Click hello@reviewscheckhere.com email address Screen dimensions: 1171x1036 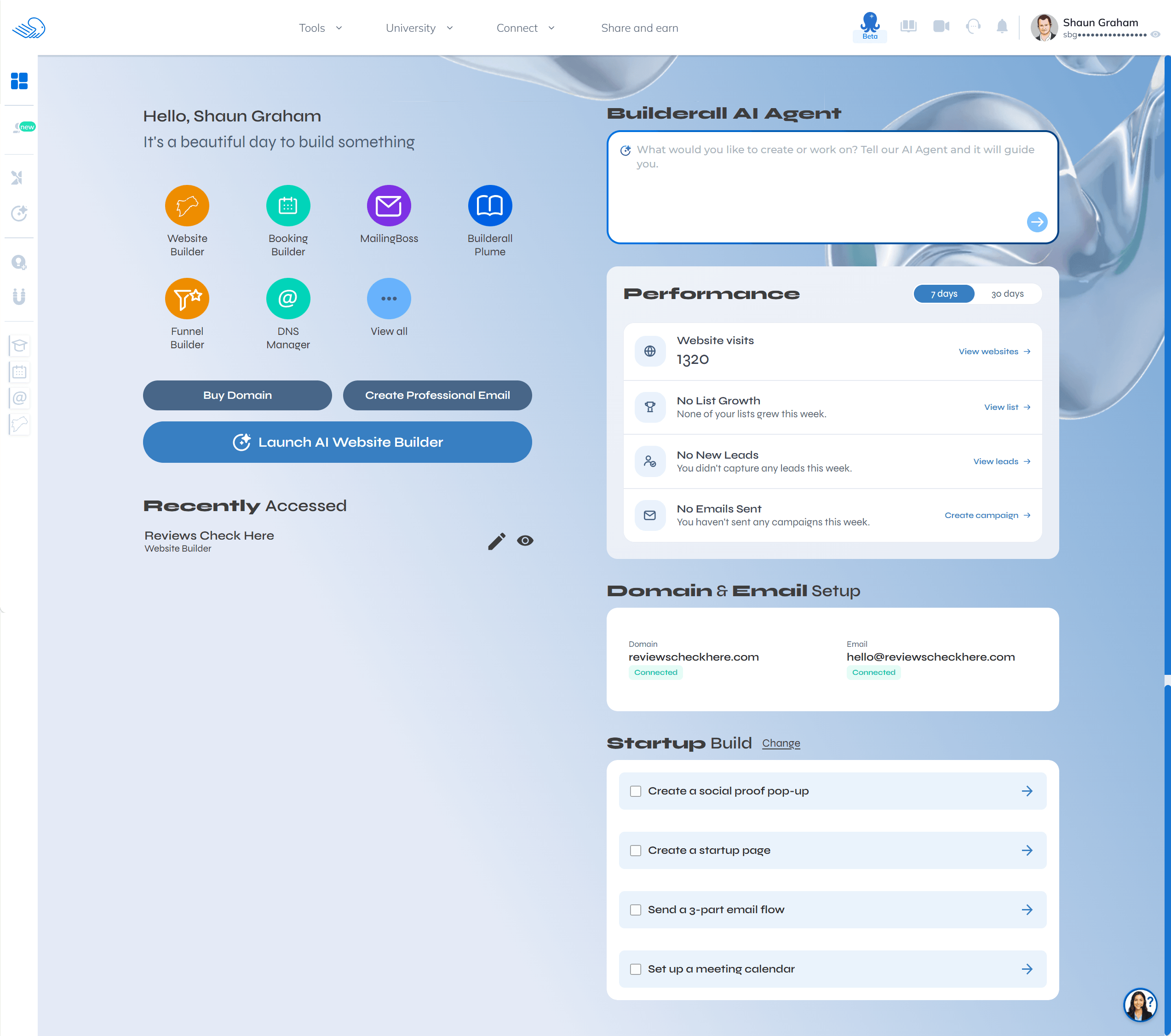(x=930, y=656)
